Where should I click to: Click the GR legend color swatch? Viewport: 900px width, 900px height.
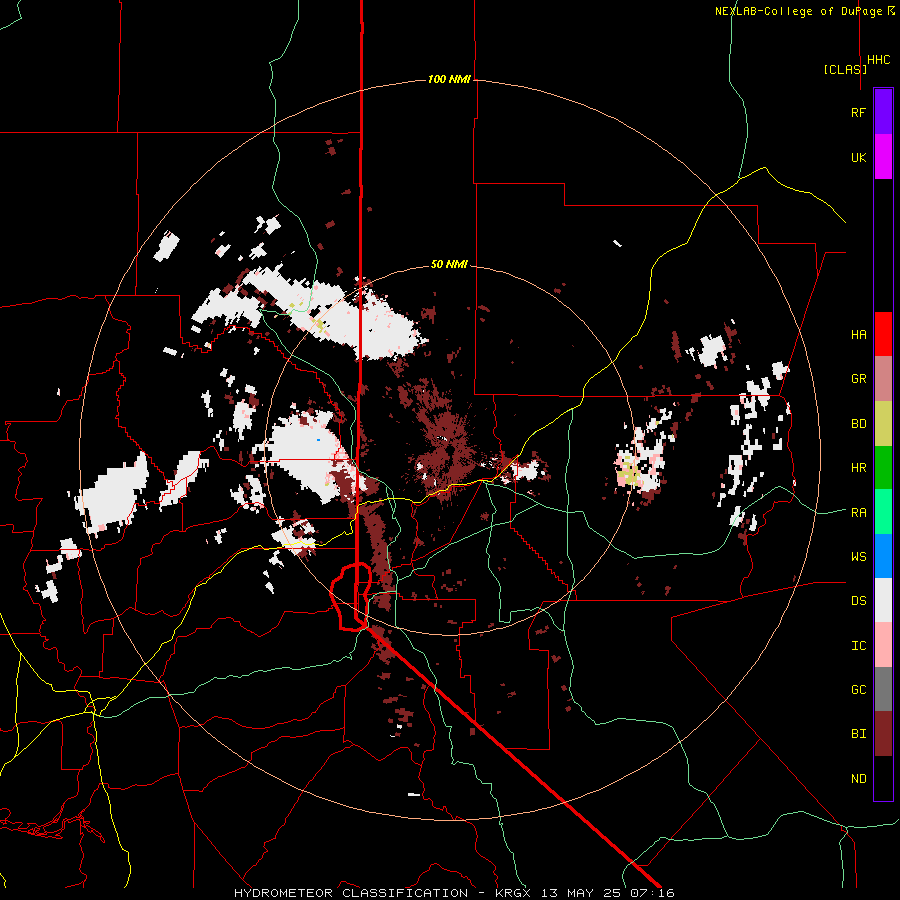(x=883, y=379)
